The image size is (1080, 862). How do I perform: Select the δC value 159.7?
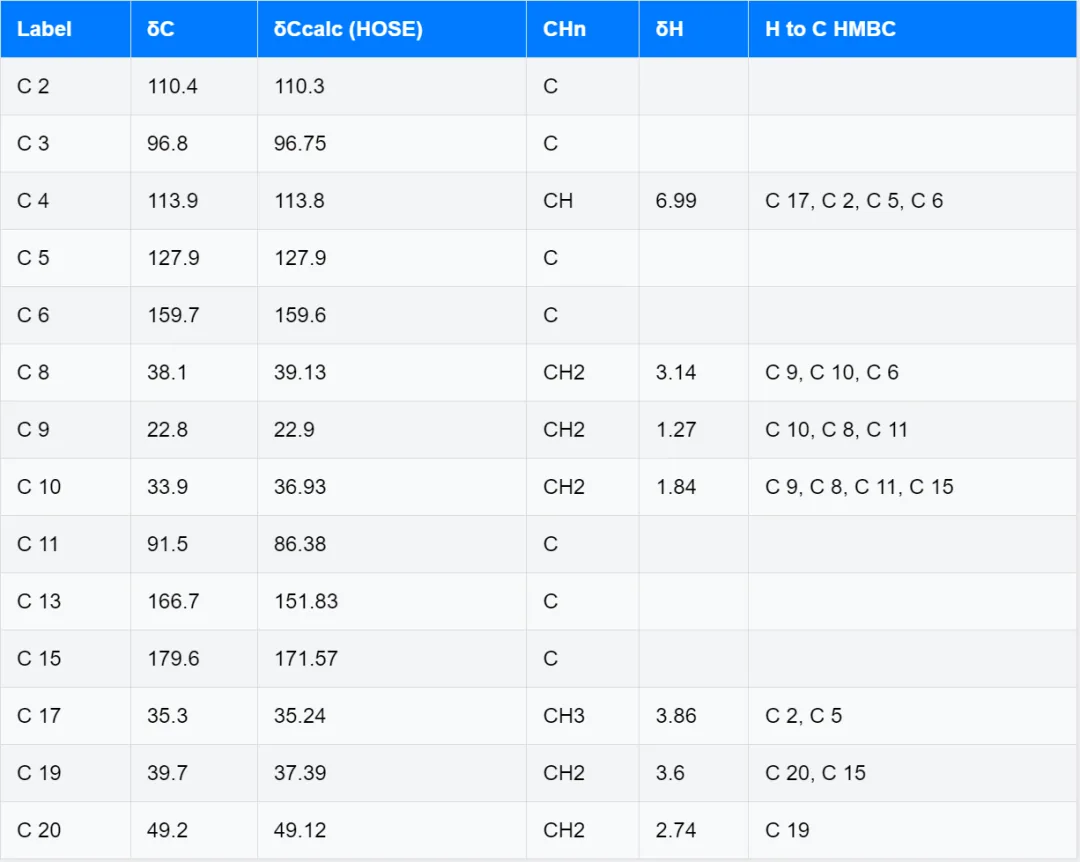pos(173,315)
